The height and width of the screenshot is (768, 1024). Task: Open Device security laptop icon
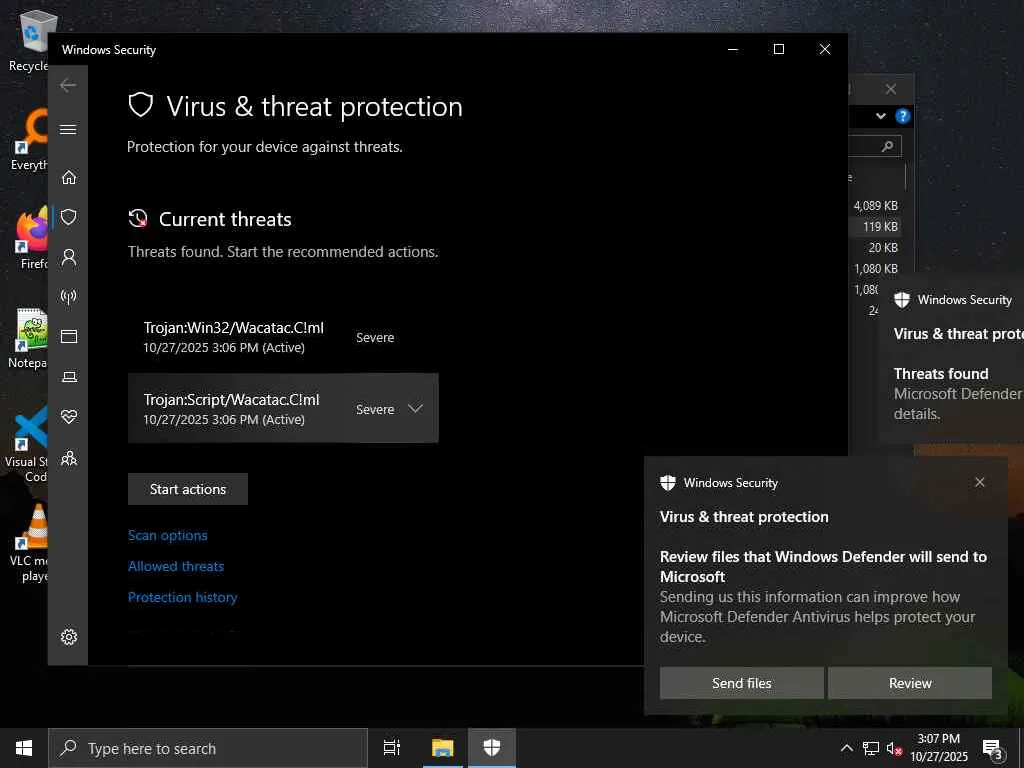pos(69,377)
